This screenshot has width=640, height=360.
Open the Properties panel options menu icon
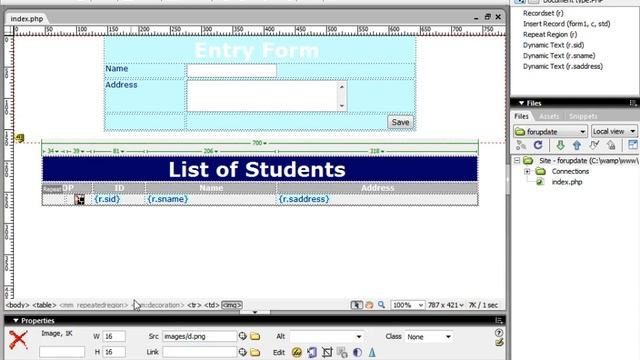click(498, 321)
